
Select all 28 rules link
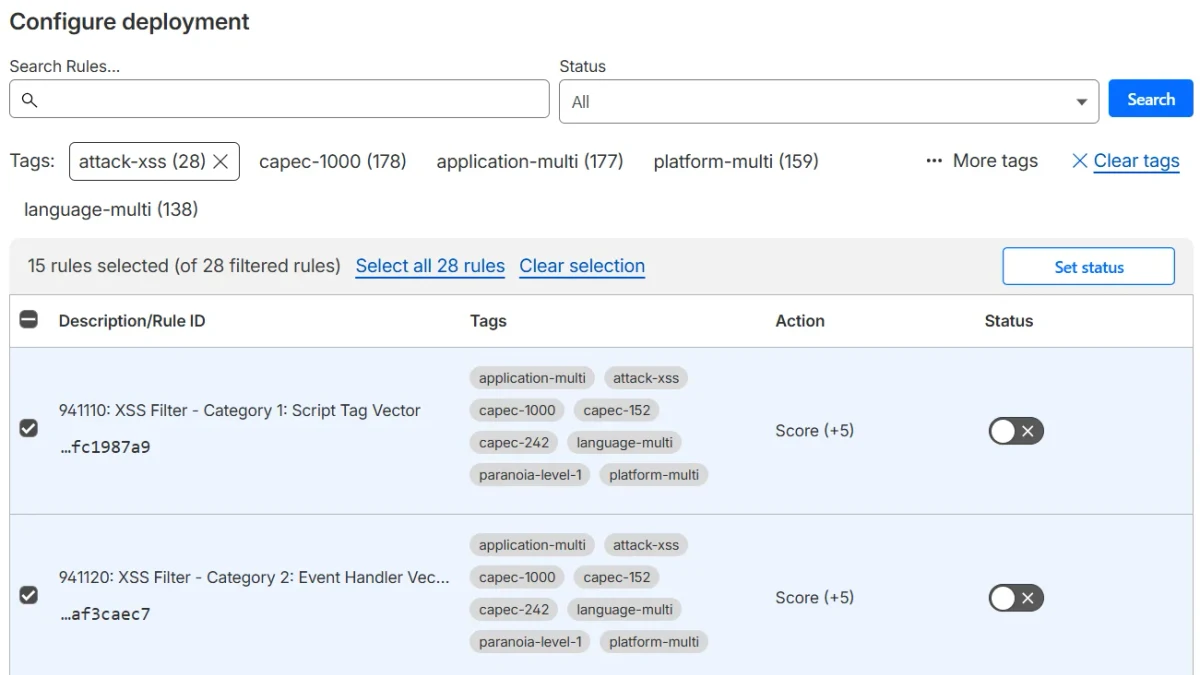[x=430, y=266]
